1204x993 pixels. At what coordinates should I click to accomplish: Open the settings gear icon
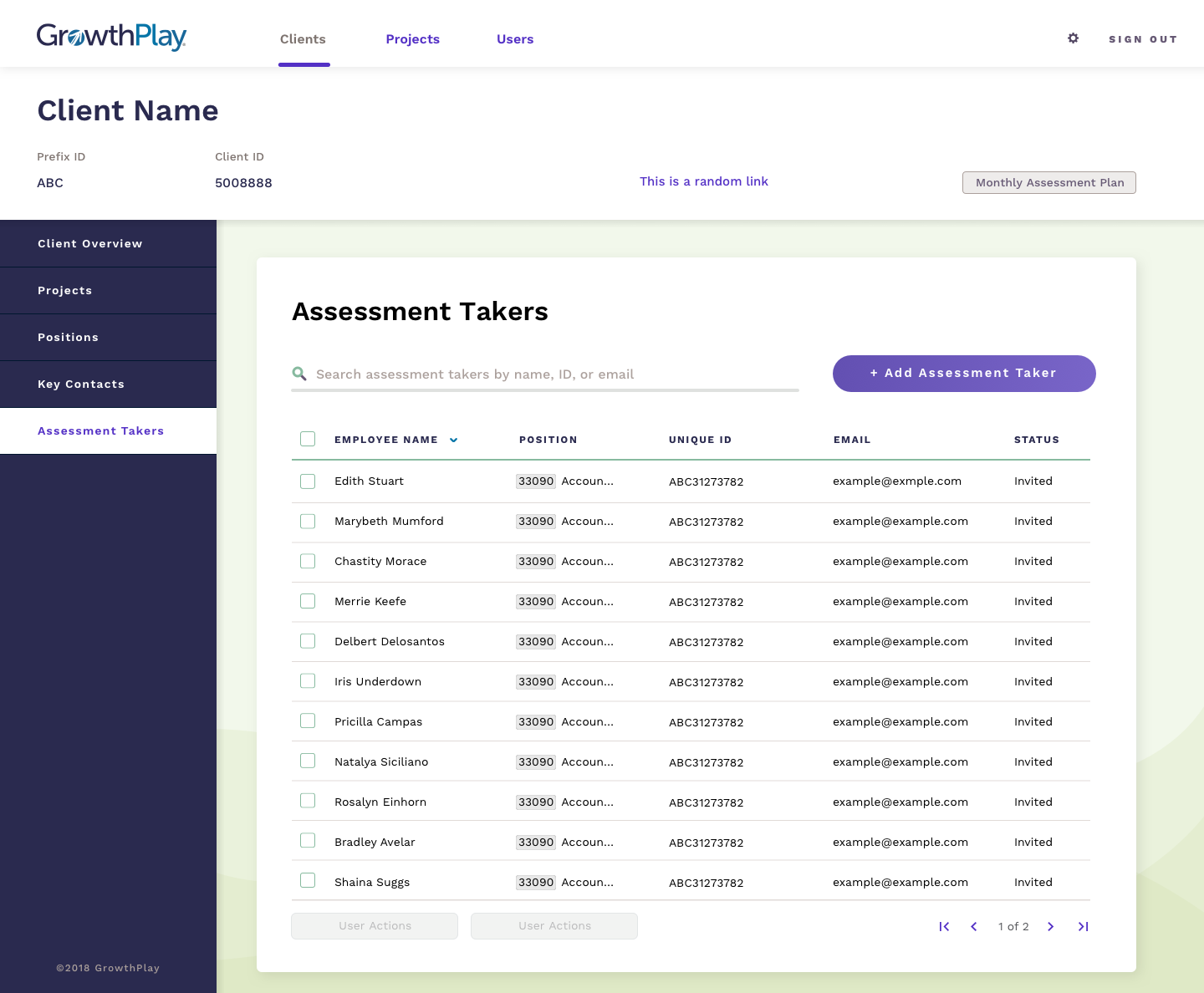click(1074, 38)
